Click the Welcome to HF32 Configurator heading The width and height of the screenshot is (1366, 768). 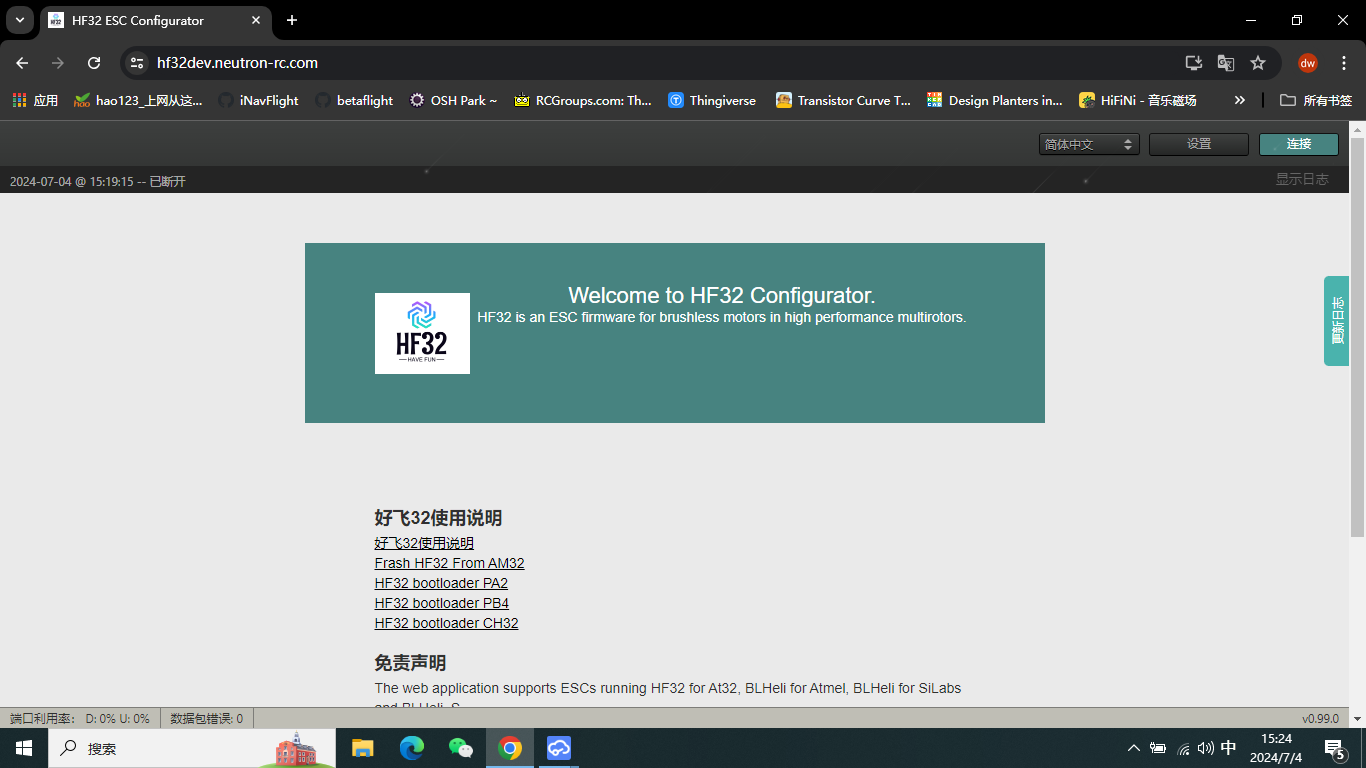tap(722, 295)
